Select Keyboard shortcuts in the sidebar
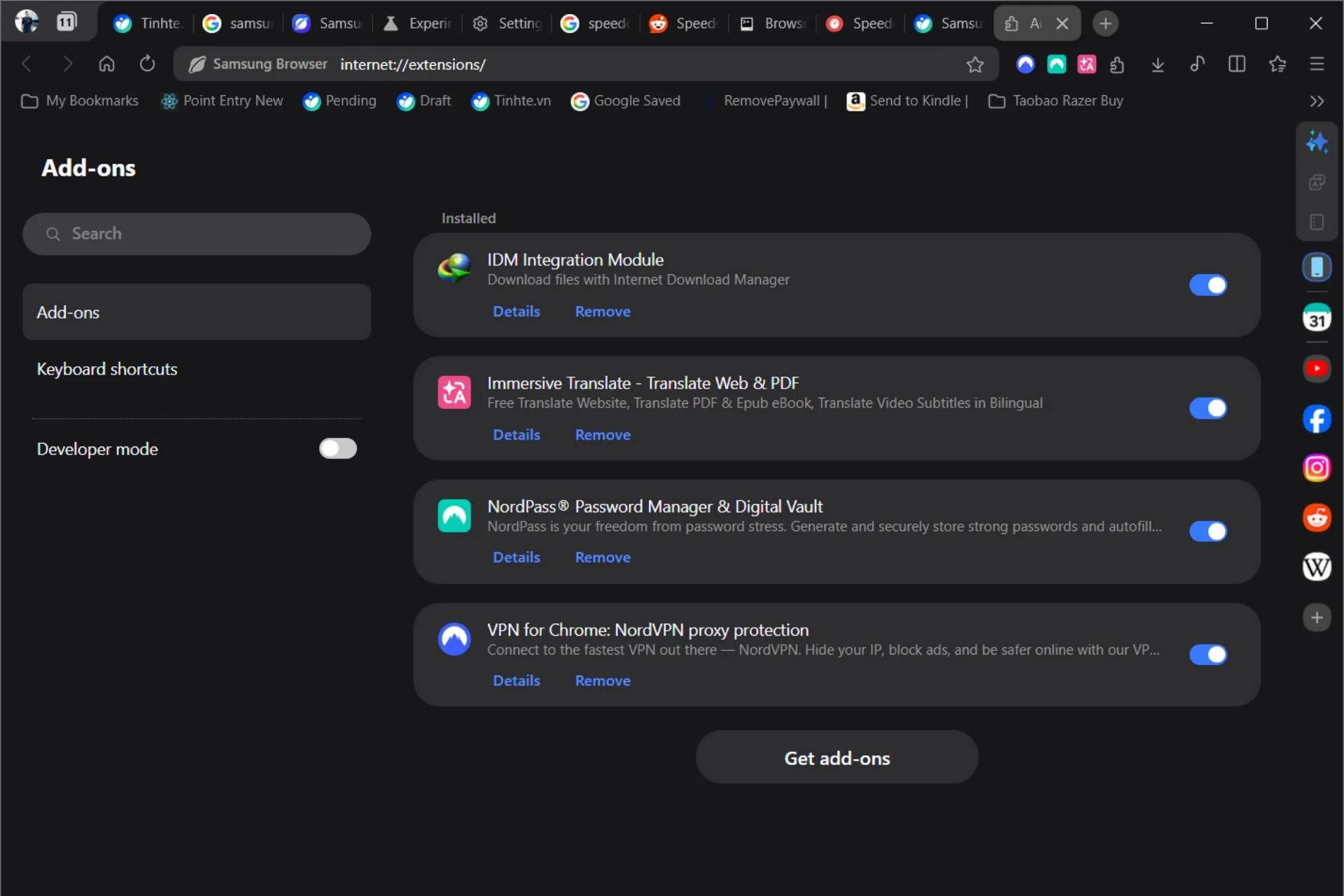 [106, 369]
